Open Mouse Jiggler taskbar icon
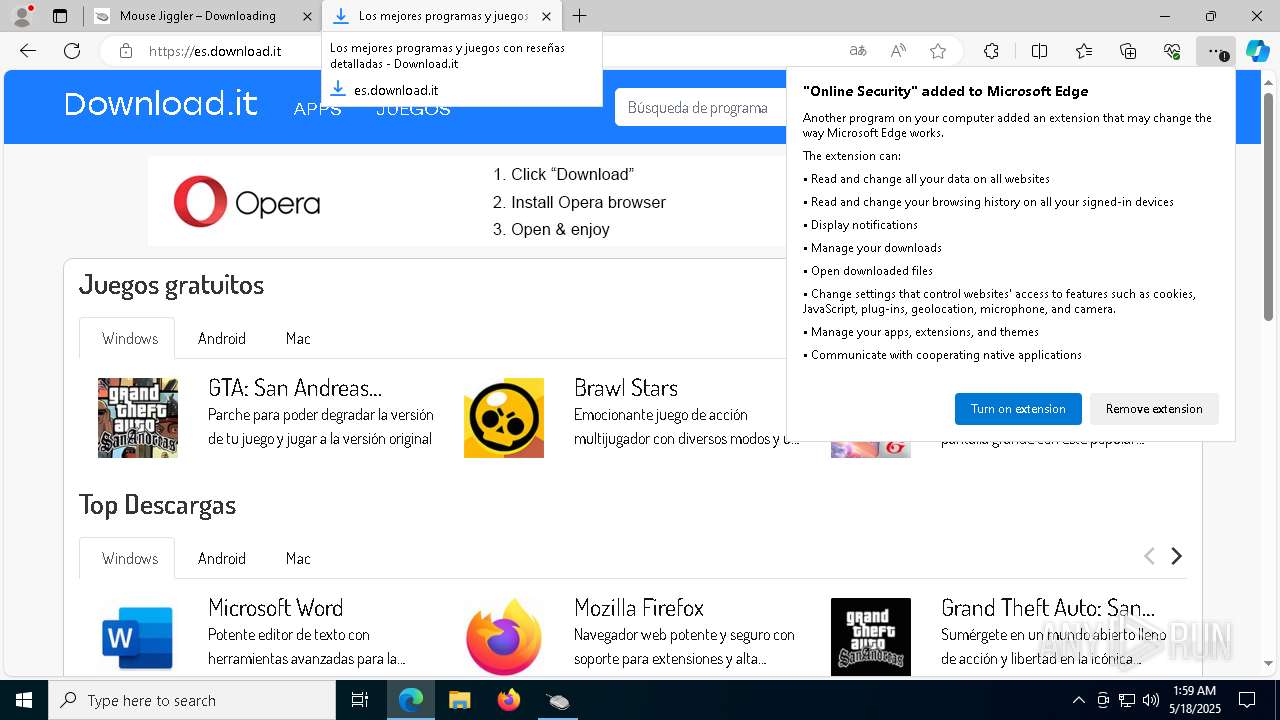1280x720 pixels. pos(558,700)
